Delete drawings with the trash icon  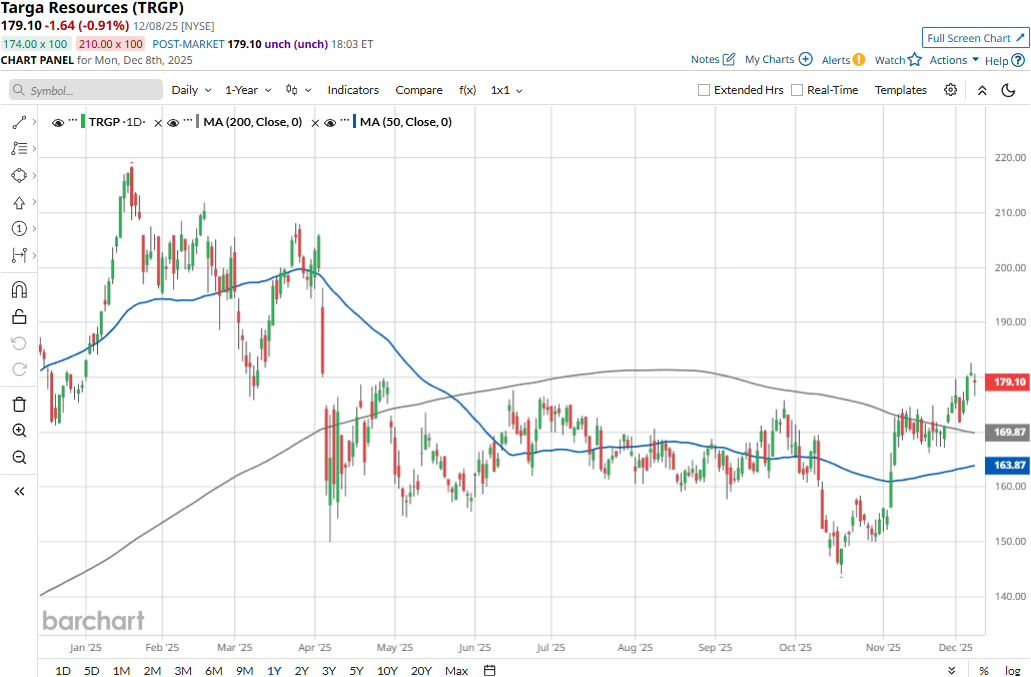coord(18,404)
